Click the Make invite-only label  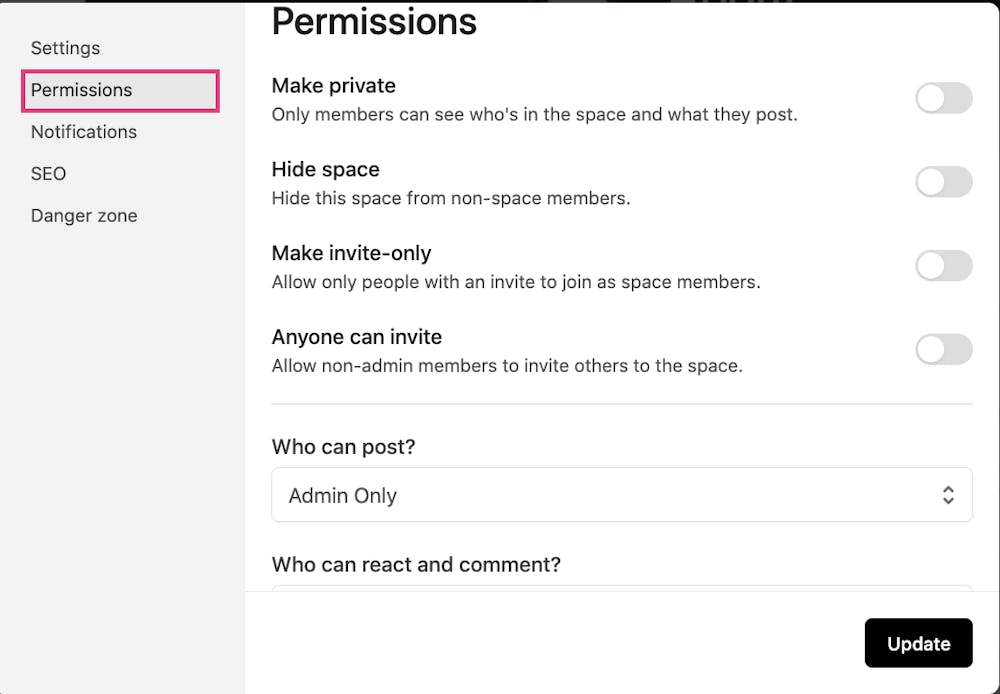[x=352, y=254]
